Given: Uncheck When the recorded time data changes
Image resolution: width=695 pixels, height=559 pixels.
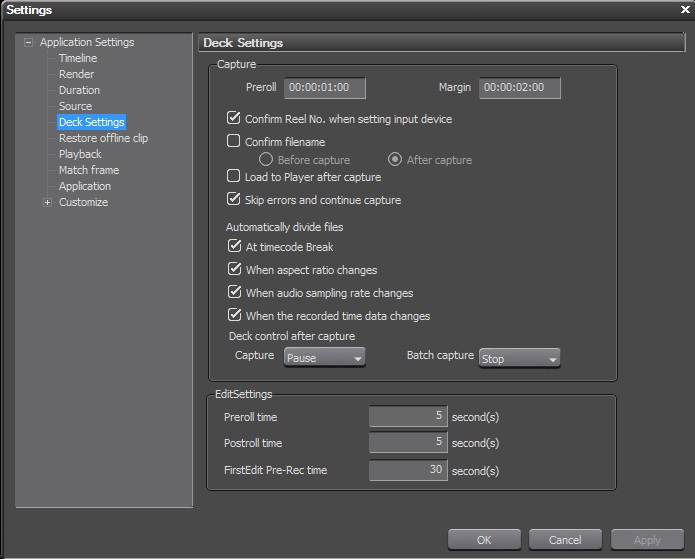Looking at the screenshot, I should coord(234,315).
